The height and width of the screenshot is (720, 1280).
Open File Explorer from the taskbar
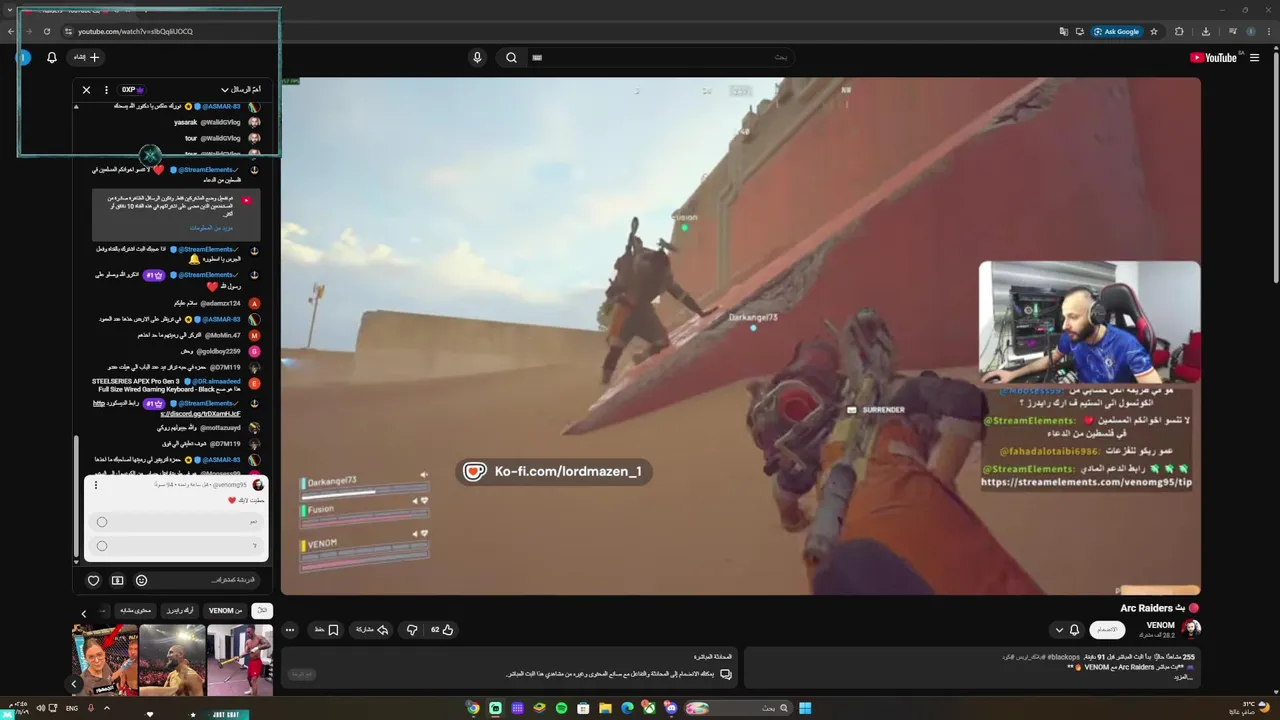(x=605, y=708)
